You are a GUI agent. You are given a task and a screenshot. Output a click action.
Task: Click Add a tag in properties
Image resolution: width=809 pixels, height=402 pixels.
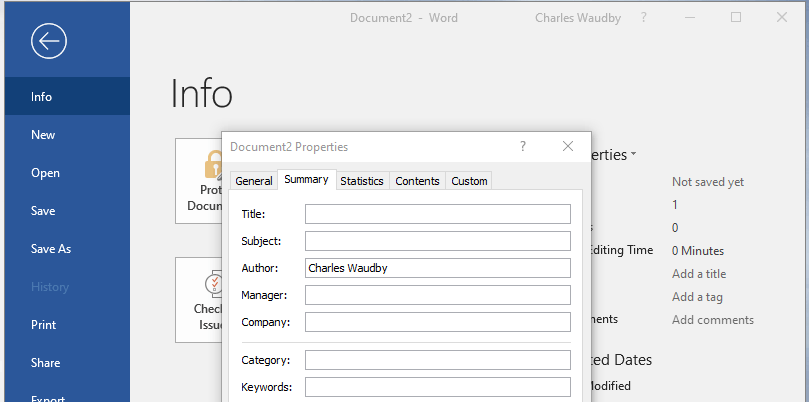697,297
